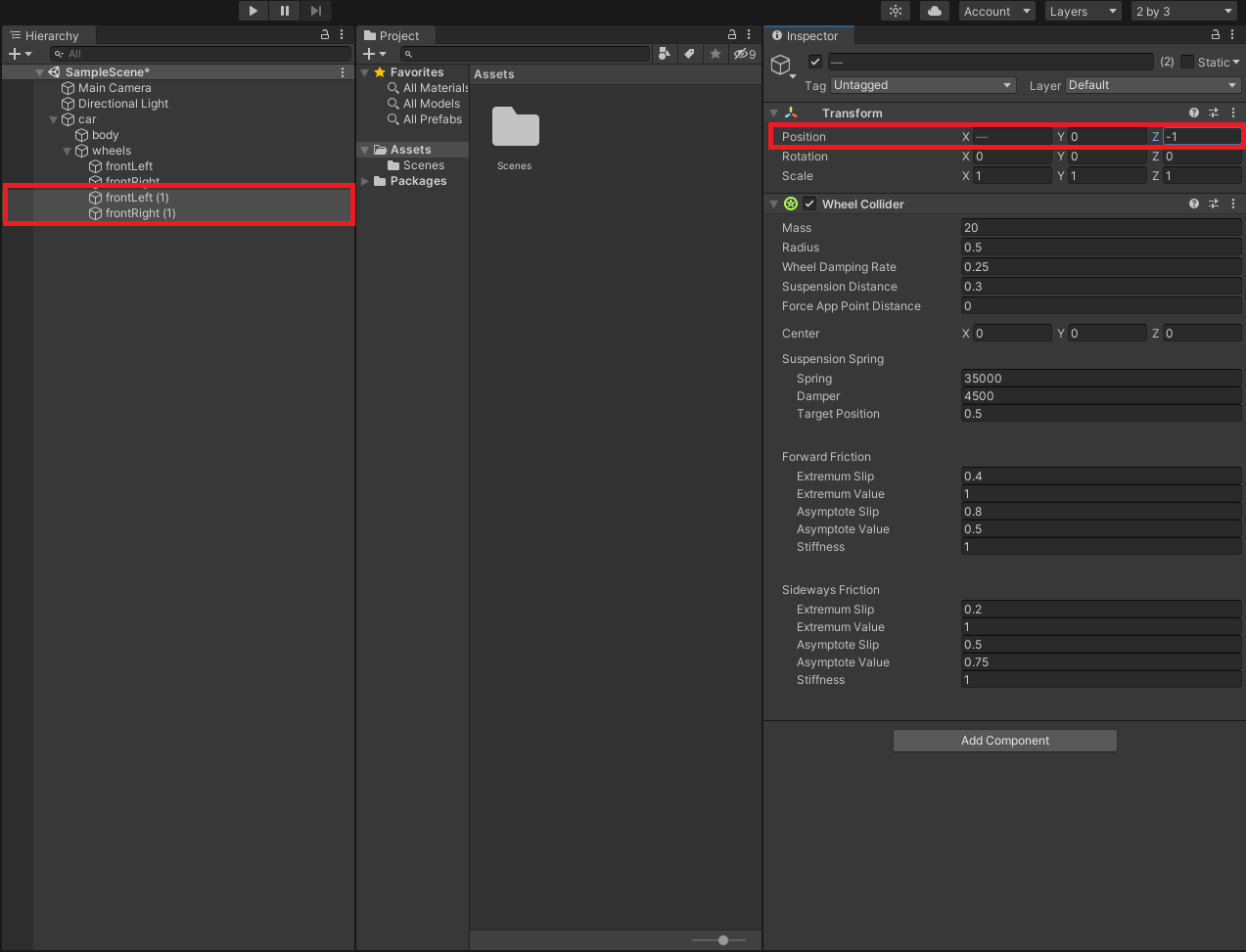Open the Layers dropdown in the toolbar

coord(1084,11)
